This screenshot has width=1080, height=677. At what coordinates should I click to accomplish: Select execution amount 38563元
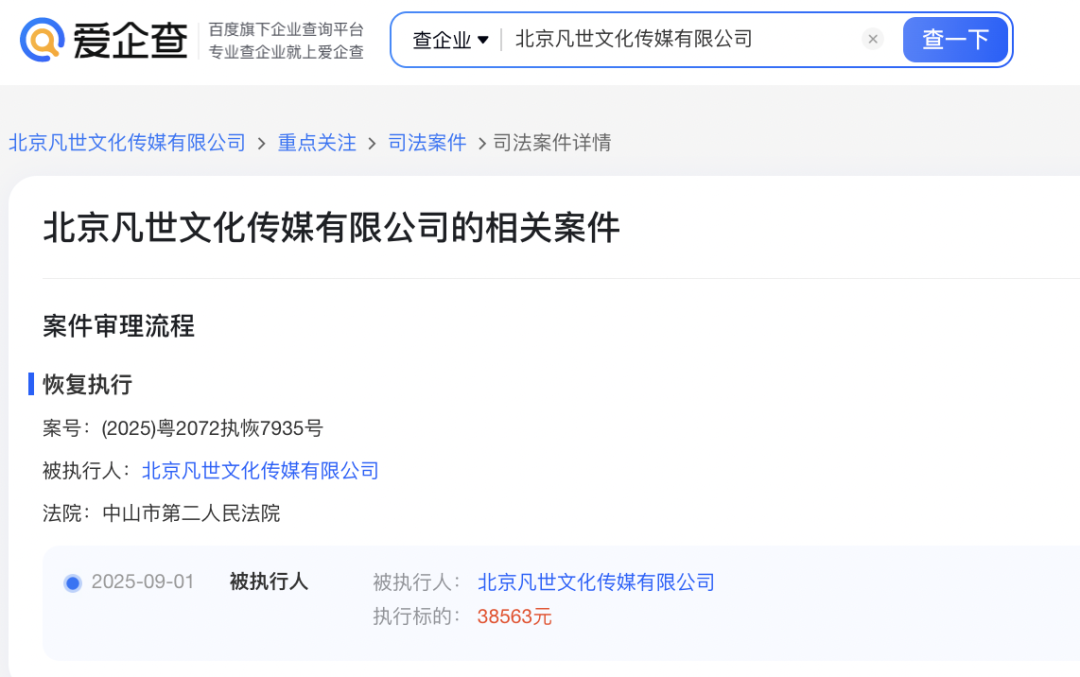coord(515,616)
